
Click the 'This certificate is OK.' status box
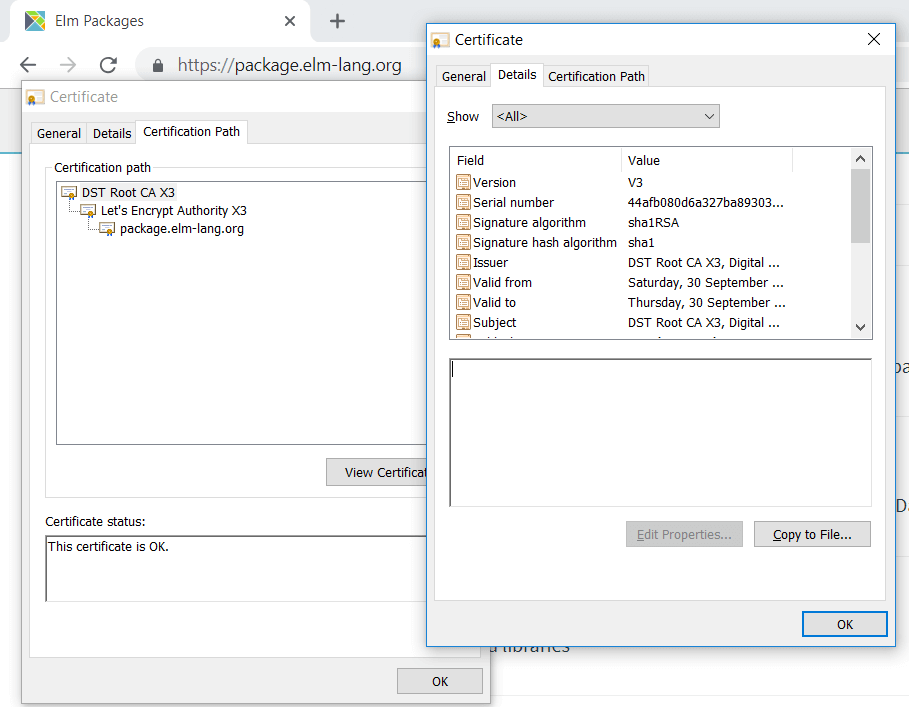pyautogui.click(x=236, y=568)
